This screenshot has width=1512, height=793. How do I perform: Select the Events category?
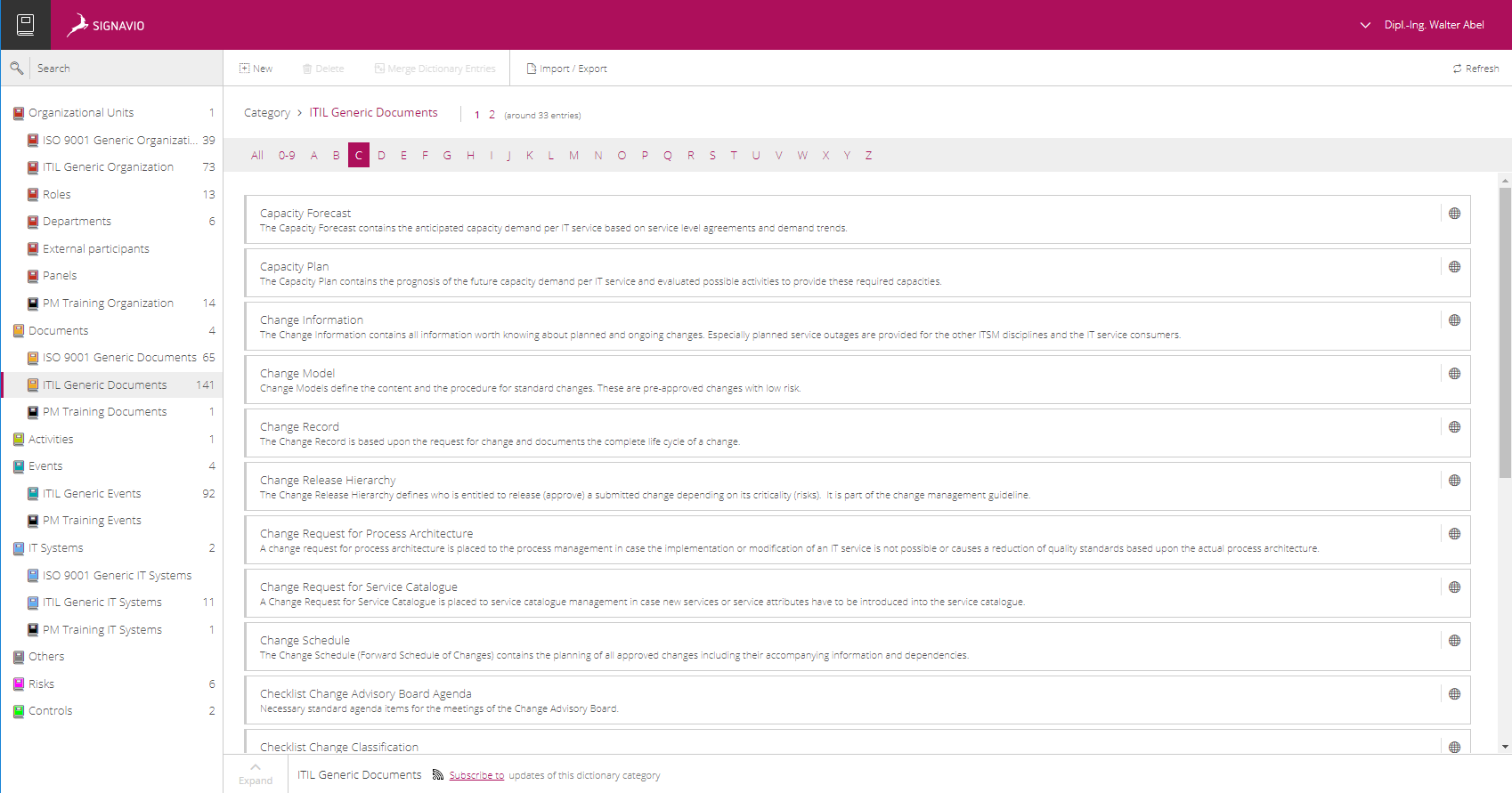(112, 465)
